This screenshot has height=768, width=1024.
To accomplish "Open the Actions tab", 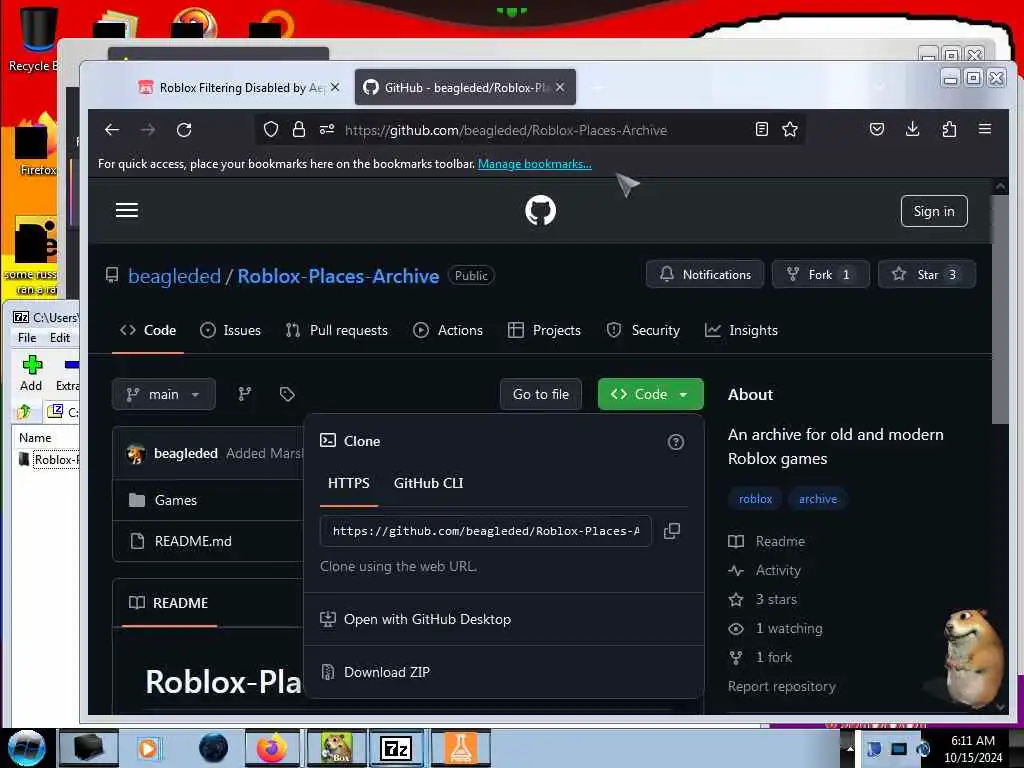I will pos(448,330).
